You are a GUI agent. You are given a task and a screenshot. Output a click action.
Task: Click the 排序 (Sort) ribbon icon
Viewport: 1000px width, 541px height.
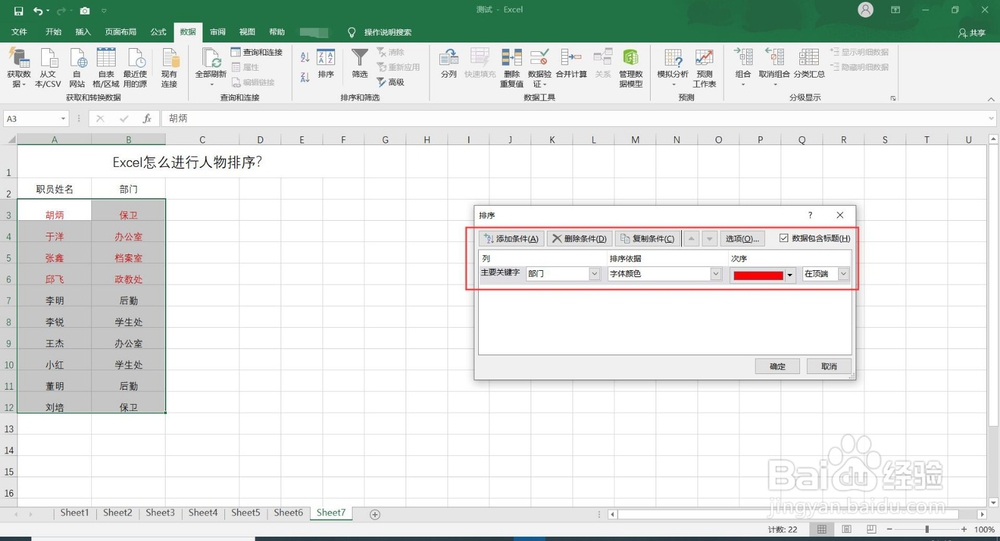pyautogui.click(x=326, y=59)
